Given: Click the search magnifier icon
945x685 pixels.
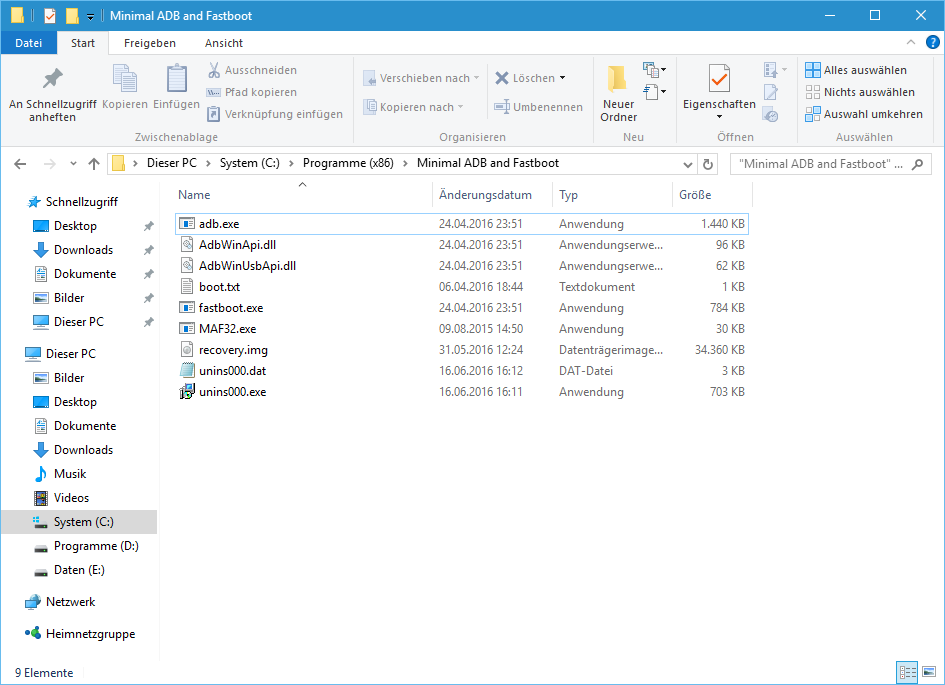Looking at the screenshot, I should tap(917, 164).
